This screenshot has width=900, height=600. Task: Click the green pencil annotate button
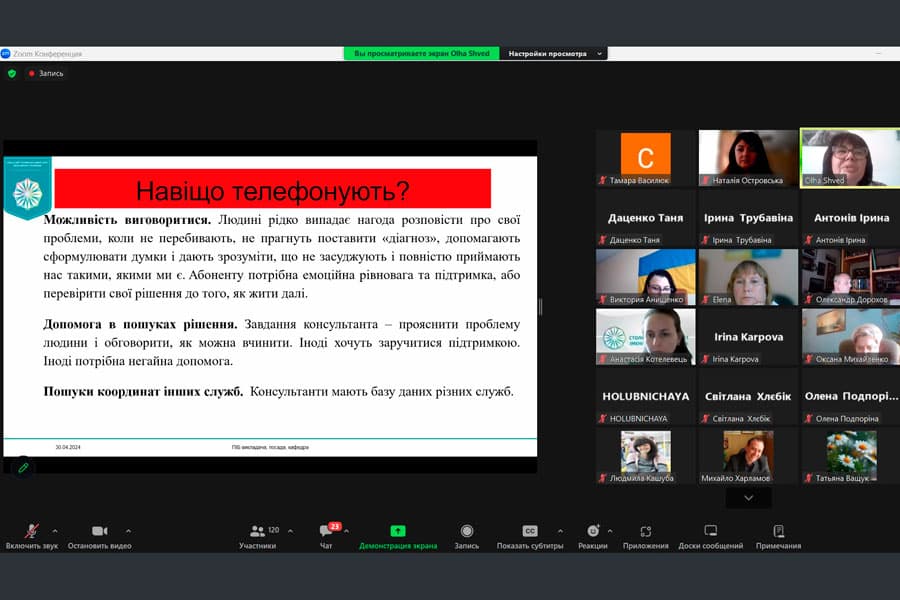[x=23, y=467]
